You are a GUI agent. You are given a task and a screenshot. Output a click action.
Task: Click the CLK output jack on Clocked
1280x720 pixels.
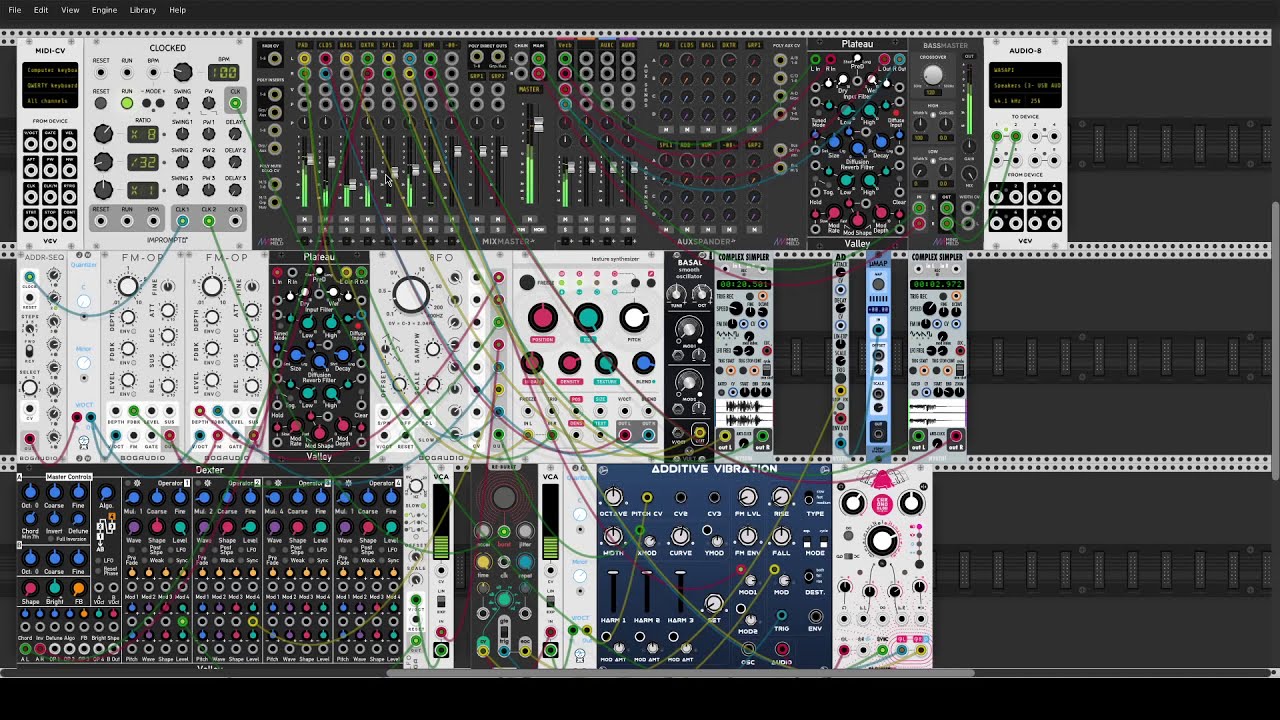click(x=235, y=103)
